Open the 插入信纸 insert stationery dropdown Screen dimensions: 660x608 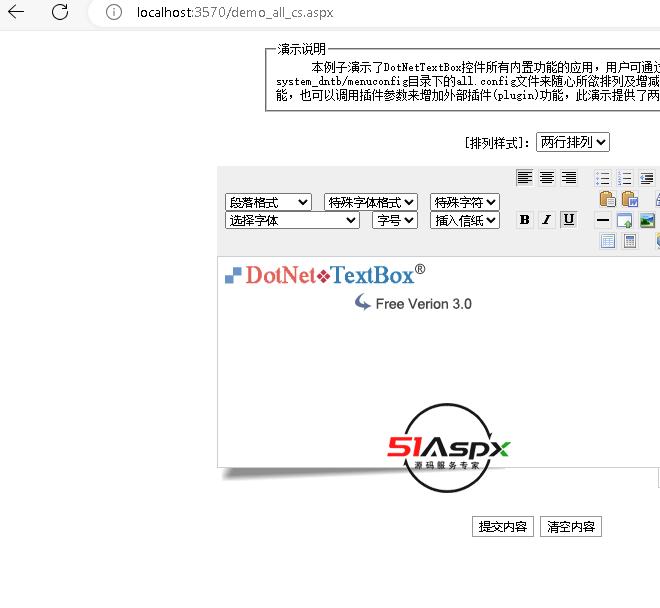tap(465, 220)
